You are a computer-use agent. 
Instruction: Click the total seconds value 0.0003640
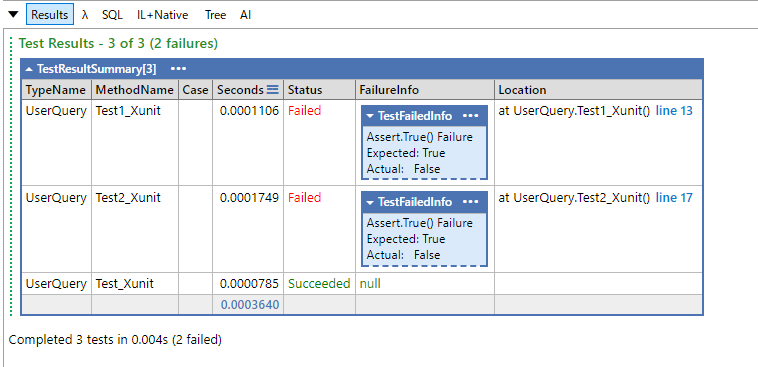coord(250,305)
